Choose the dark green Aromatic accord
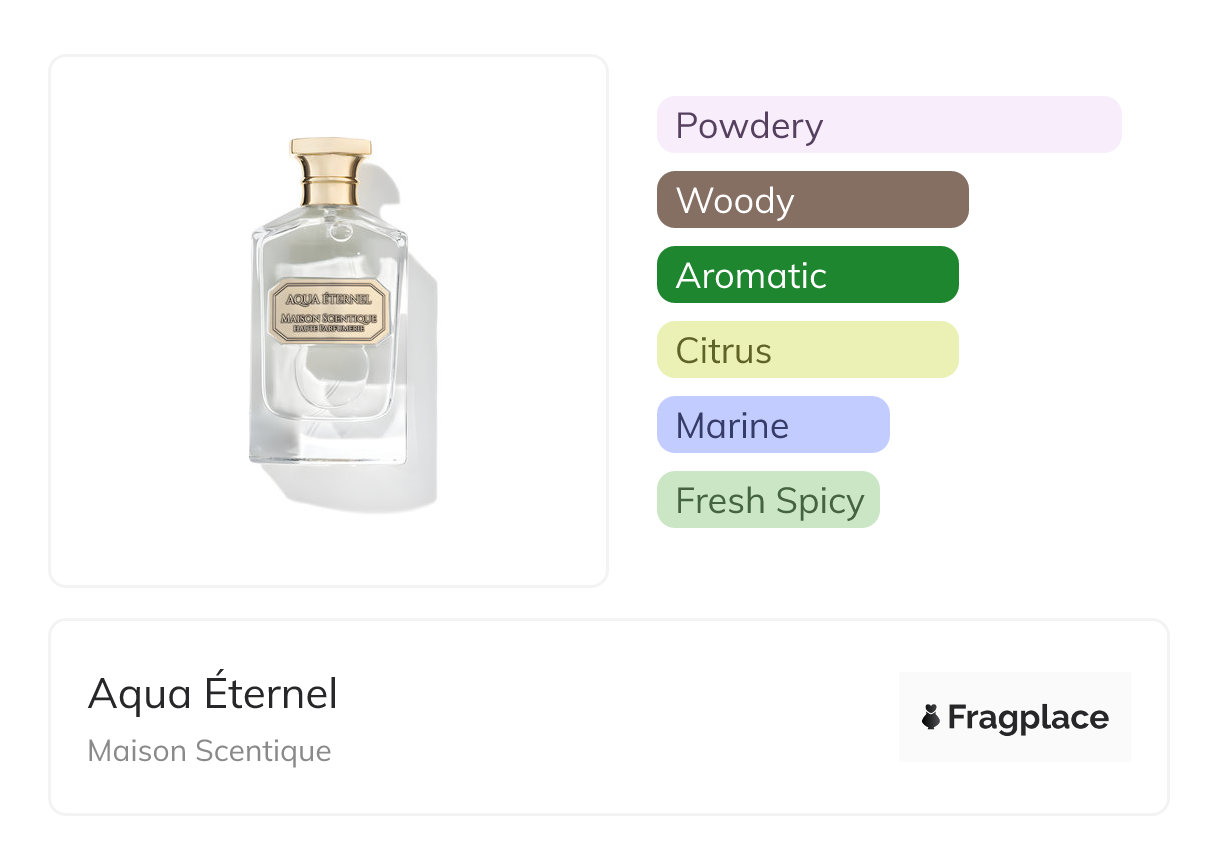 [807, 275]
